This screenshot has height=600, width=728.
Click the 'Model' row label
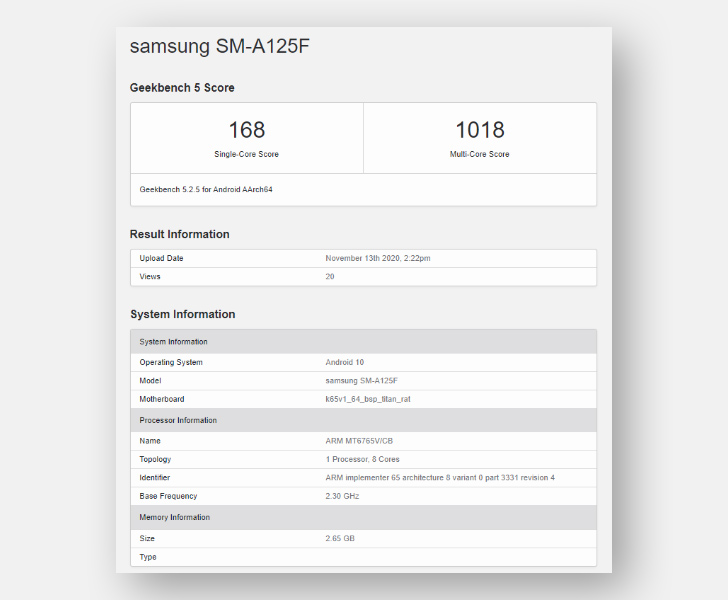(150, 381)
